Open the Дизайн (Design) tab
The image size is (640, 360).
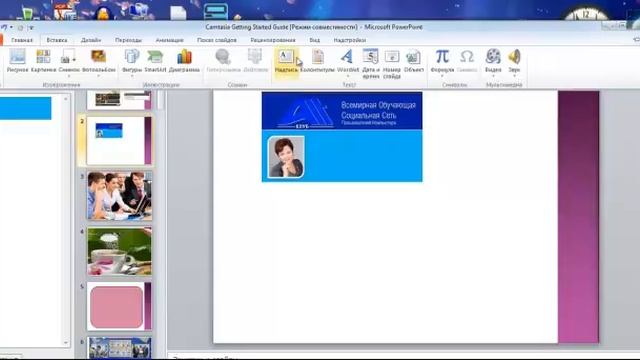91,40
